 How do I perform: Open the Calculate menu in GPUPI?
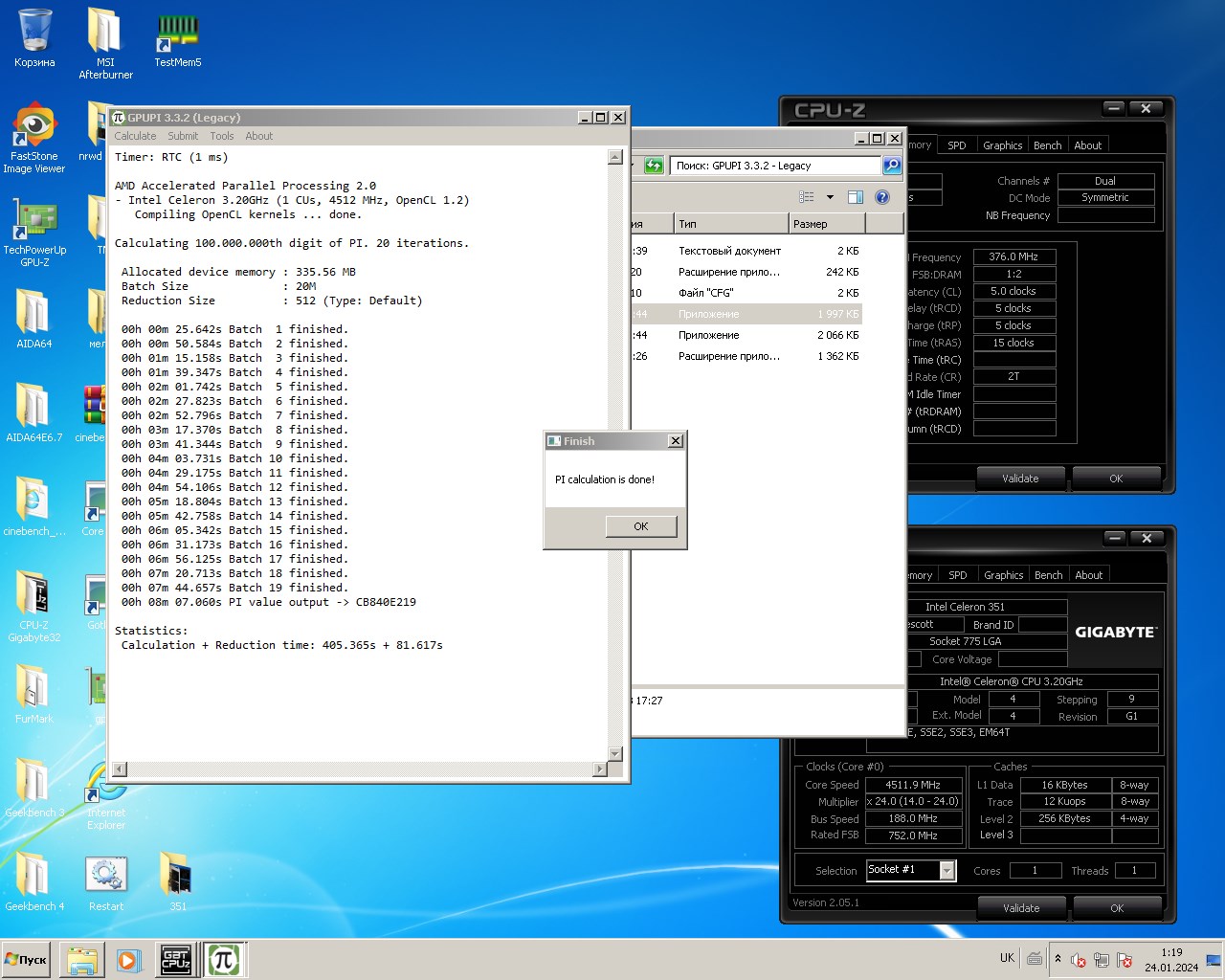(135, 136)
